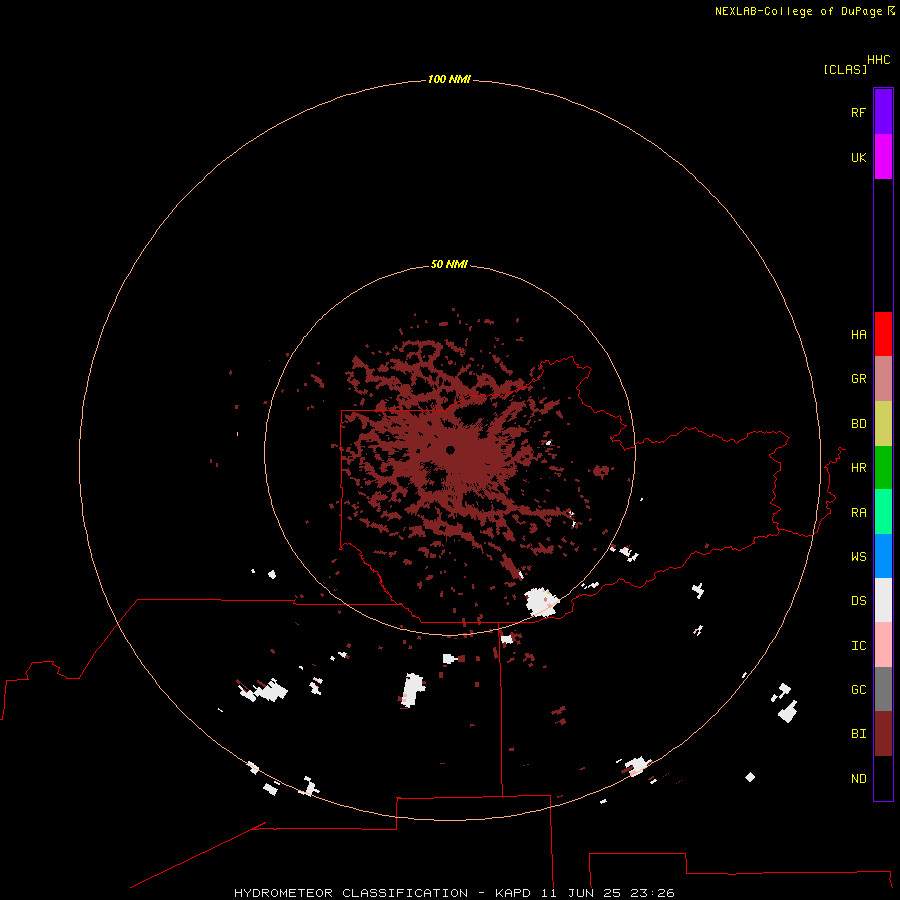Image resolution: width=900 pixels, height=900 pixels.
Task: Click the GR legend label
Action: tap(858, 379)
